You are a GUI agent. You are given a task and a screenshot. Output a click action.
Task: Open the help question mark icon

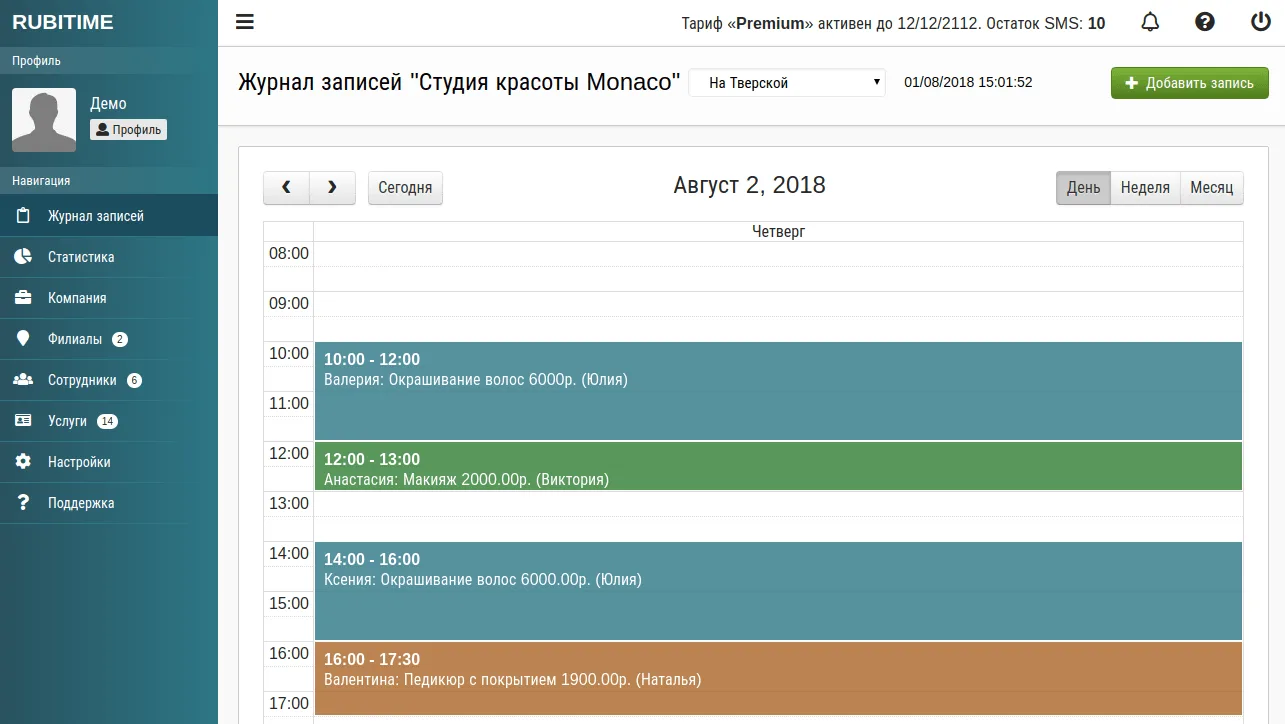point(1205,22)
